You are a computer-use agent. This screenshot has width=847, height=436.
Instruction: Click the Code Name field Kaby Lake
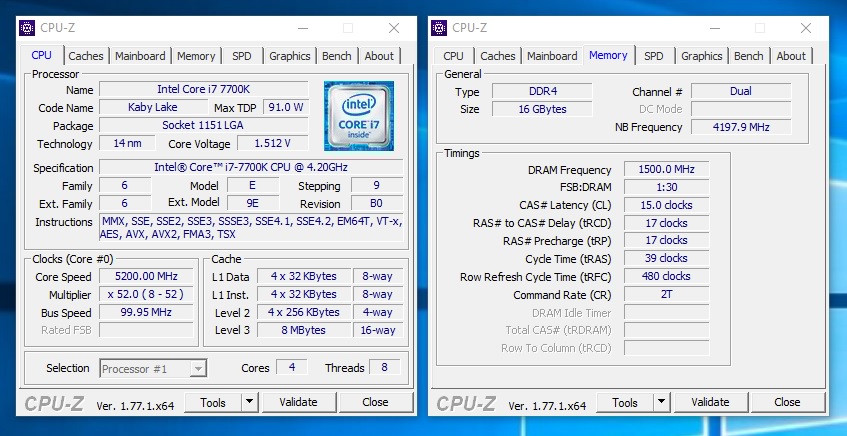coord(152,107)
